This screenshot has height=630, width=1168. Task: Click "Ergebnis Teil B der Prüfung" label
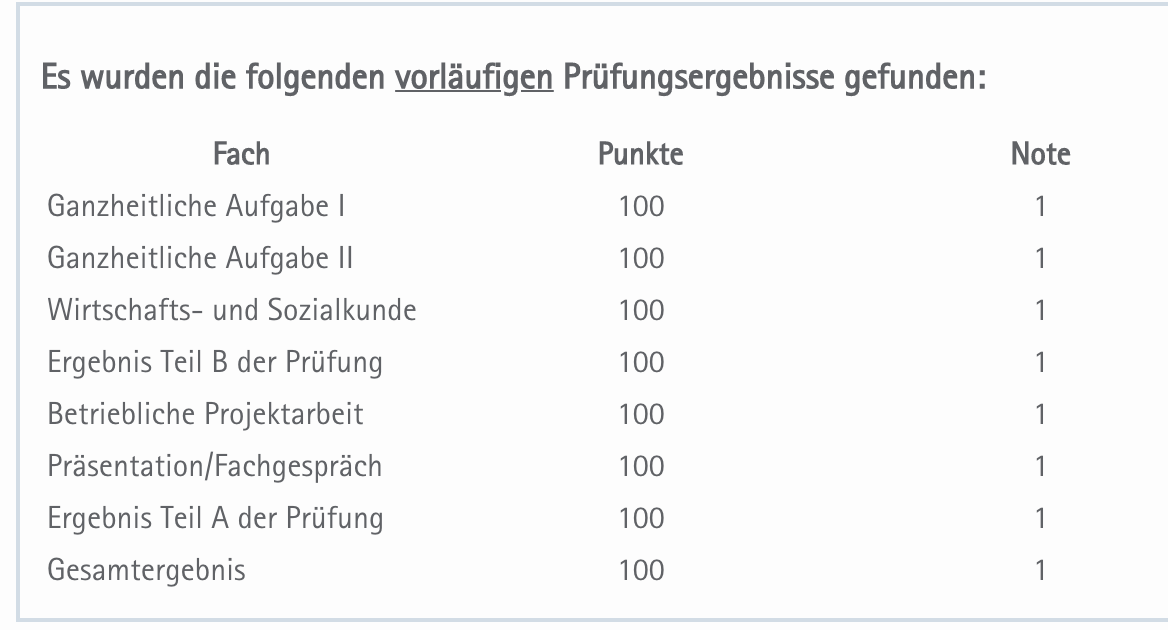215,363
